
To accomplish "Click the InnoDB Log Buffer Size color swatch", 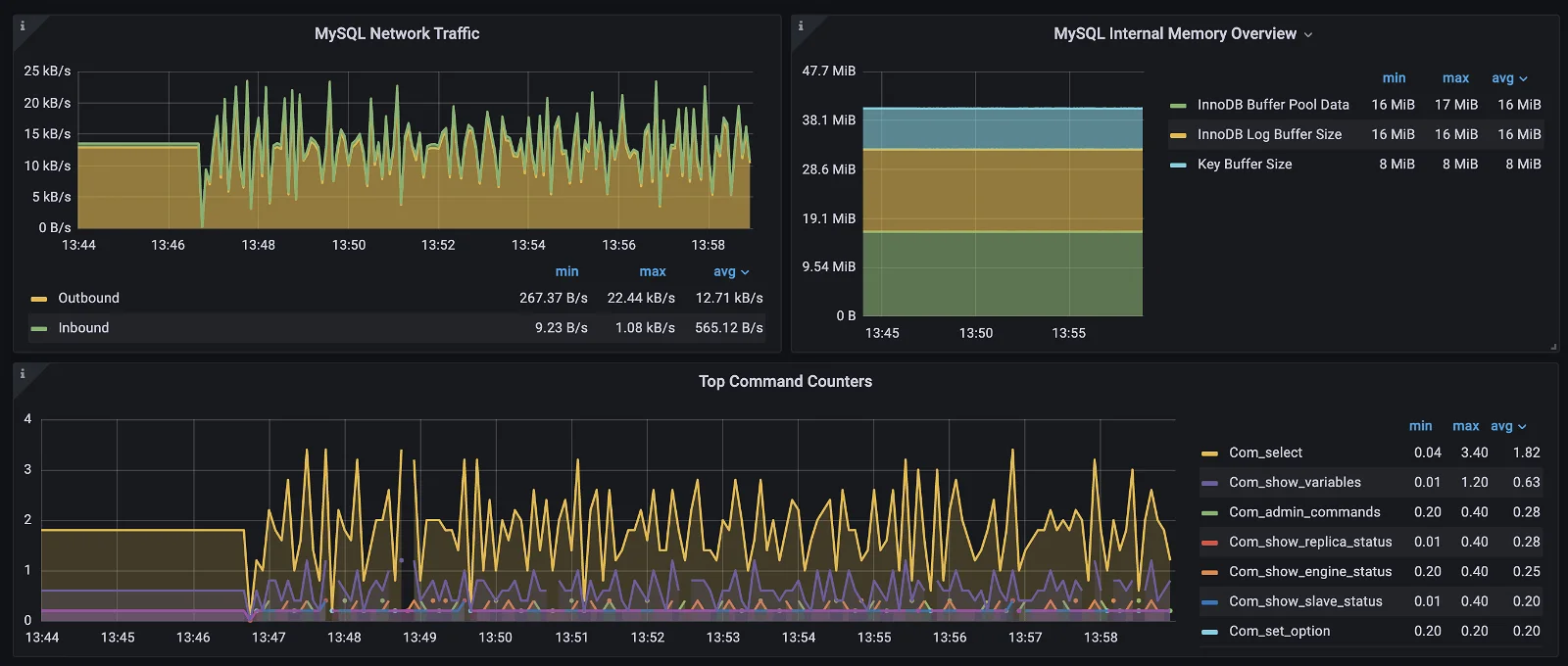I will 1178,135.
